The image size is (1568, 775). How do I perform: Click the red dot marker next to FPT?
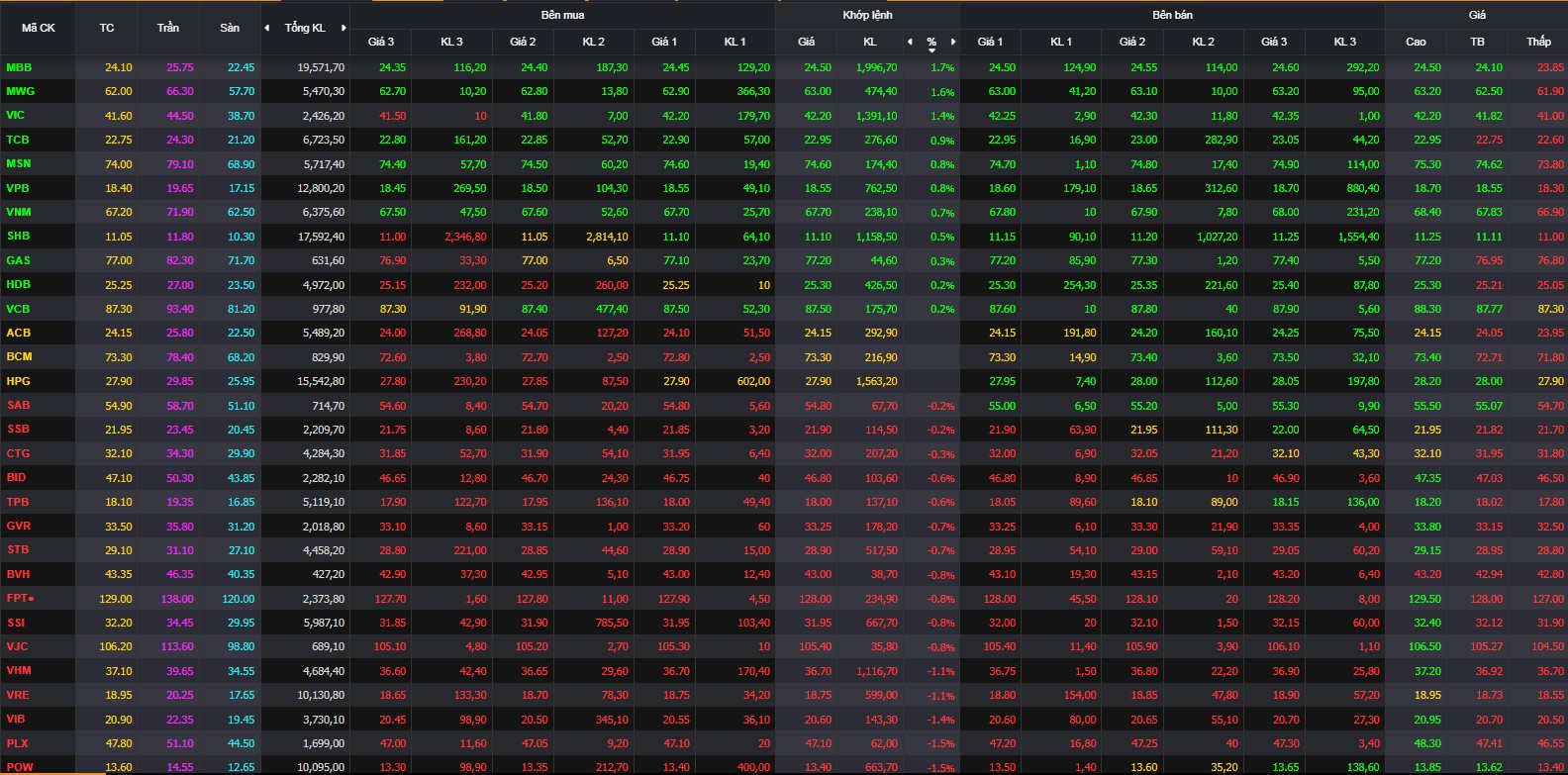31,599
